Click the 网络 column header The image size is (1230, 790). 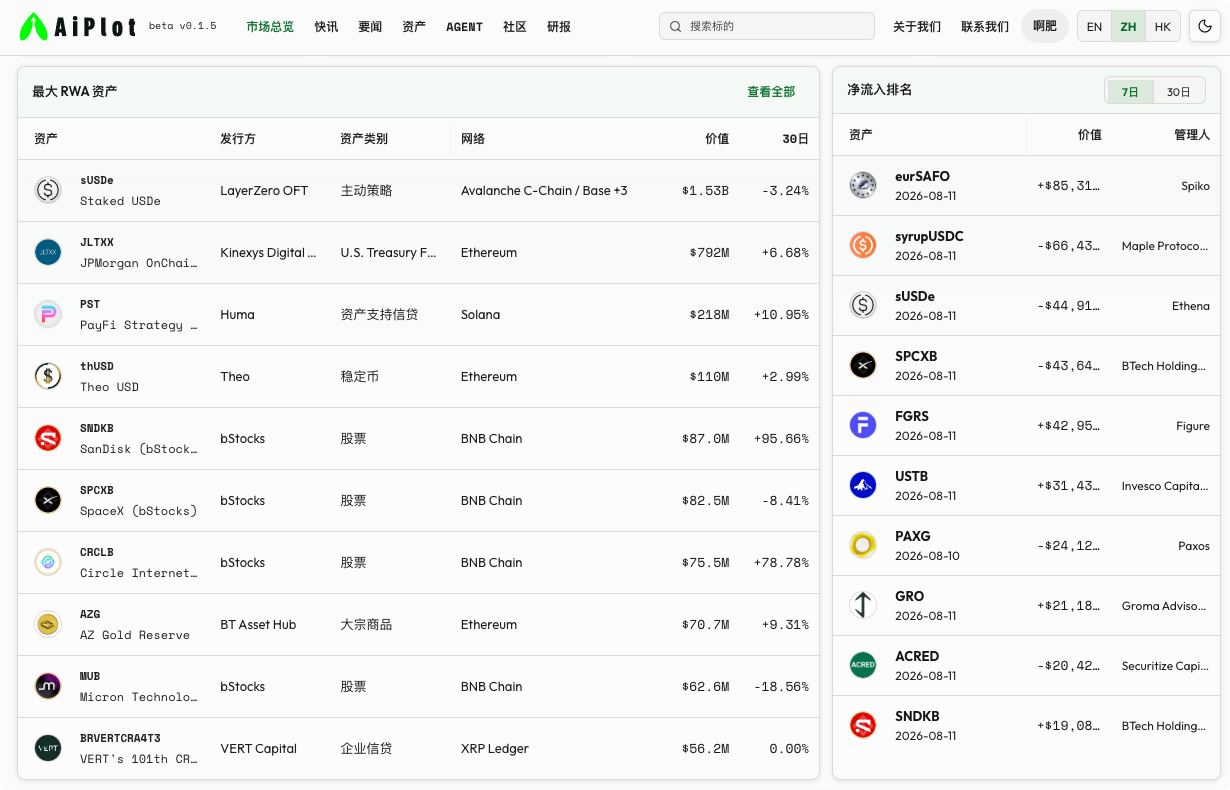click(473, 139)
